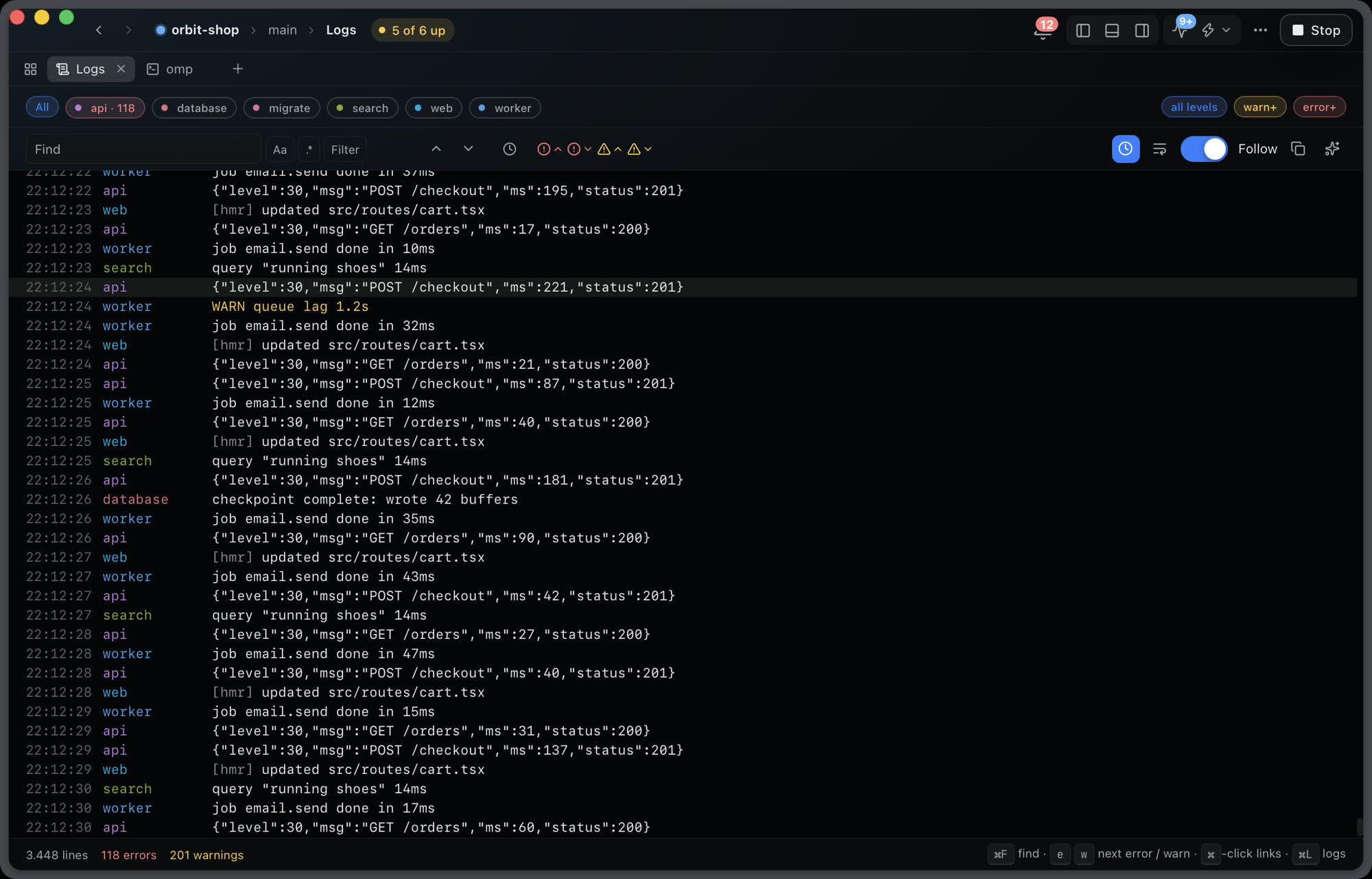Toggle the bottom panel layout
The image size is (1372, 879).
(x=1112, y=30)
